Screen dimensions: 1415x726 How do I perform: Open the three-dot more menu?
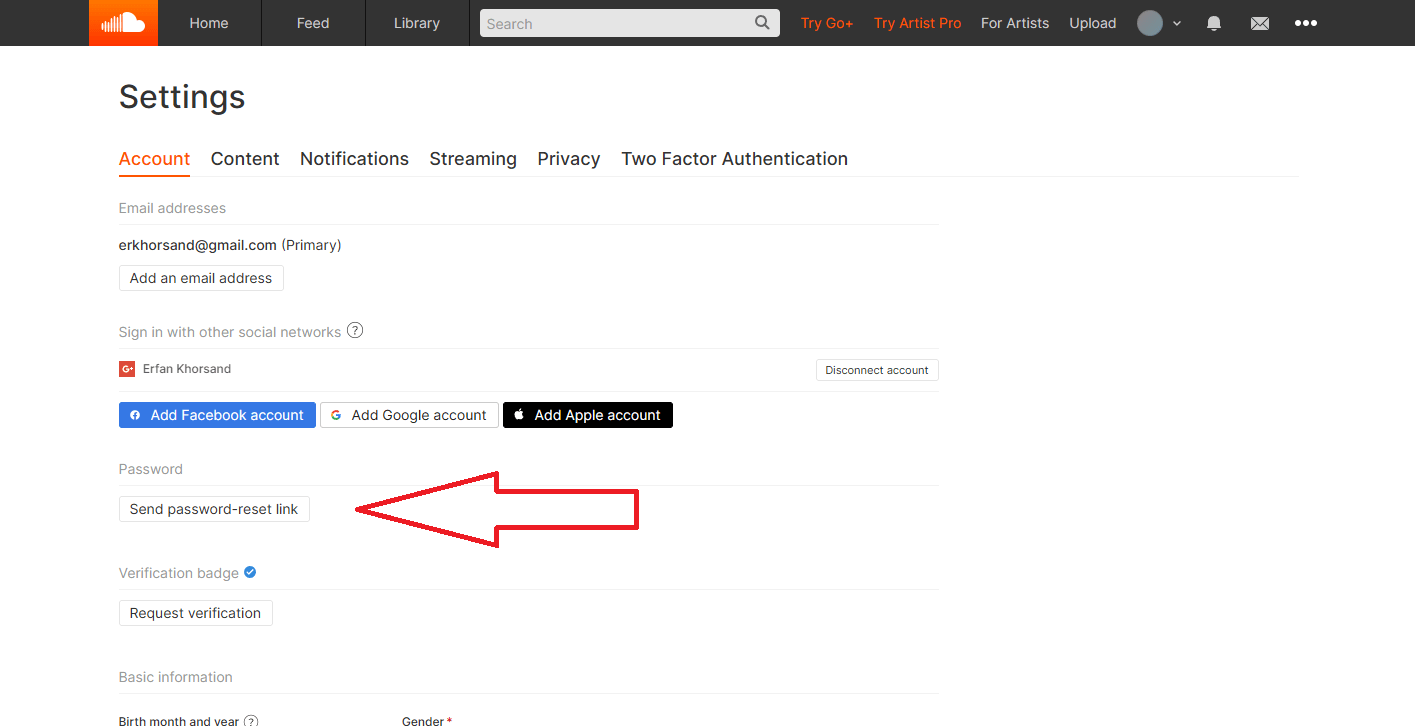pyautogui.click(x=1306, y=23)
